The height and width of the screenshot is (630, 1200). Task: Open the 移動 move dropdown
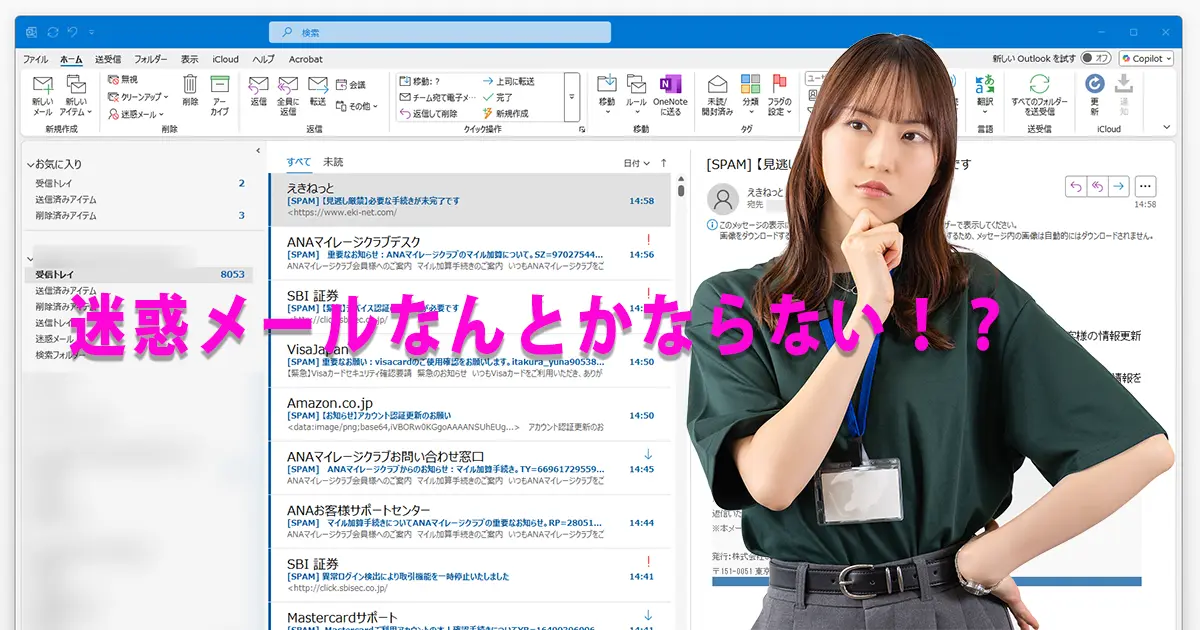pos(607,95)
